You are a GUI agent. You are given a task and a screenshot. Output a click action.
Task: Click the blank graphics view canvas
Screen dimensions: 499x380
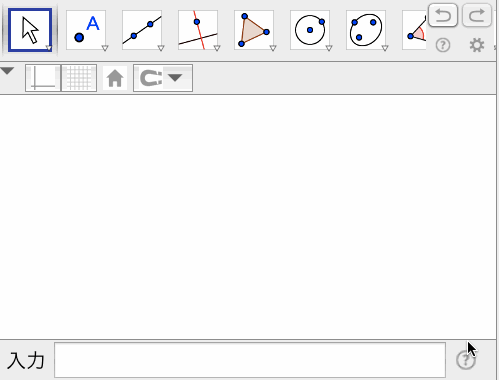(x=248, y=217)
